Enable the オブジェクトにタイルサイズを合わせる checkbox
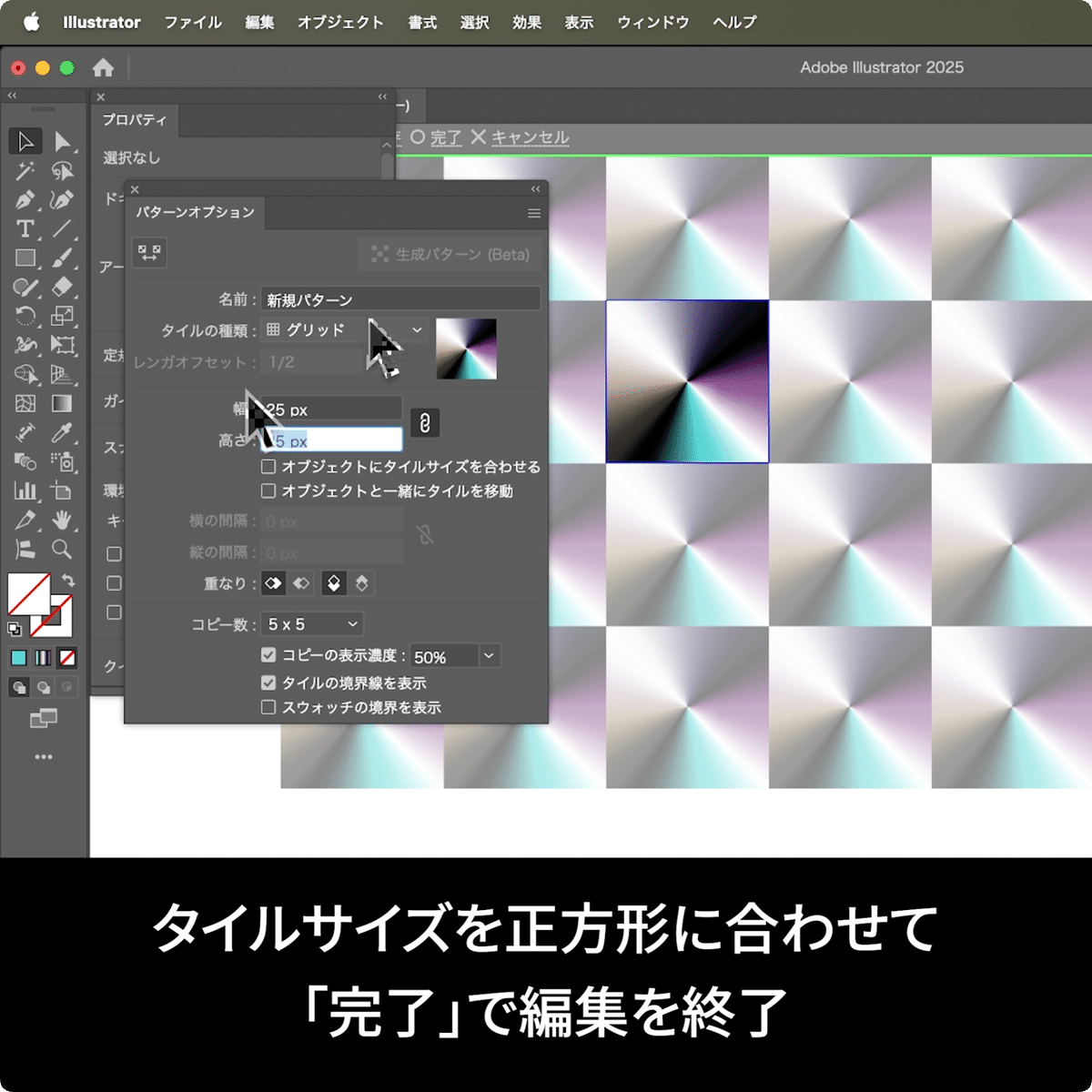Image resolution: width=1092 pixels, height=1092 pixels. 268,466
